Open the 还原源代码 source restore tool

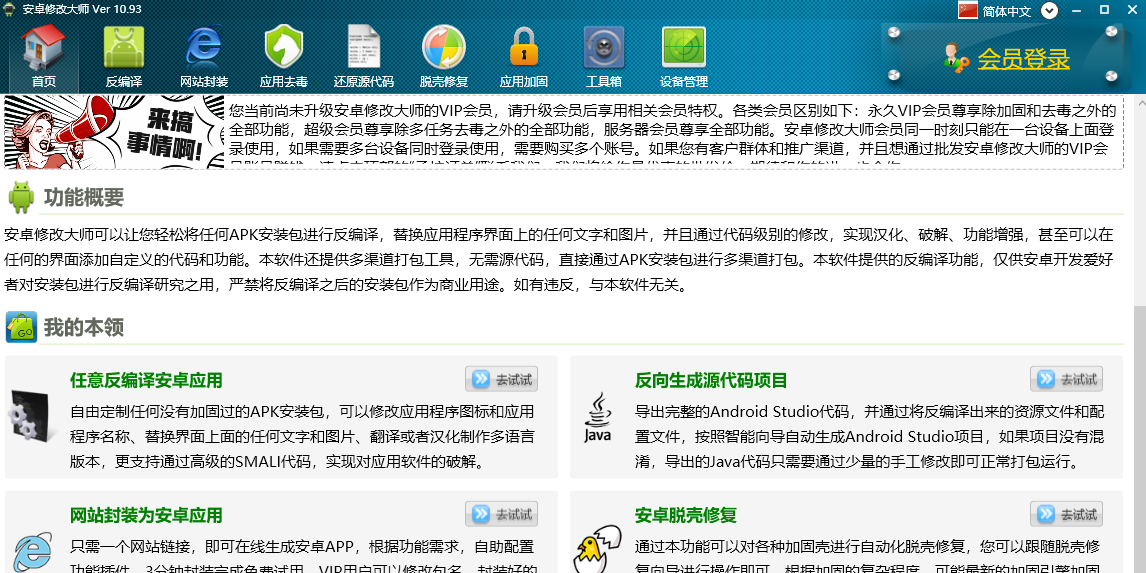(x=363, y=57)
